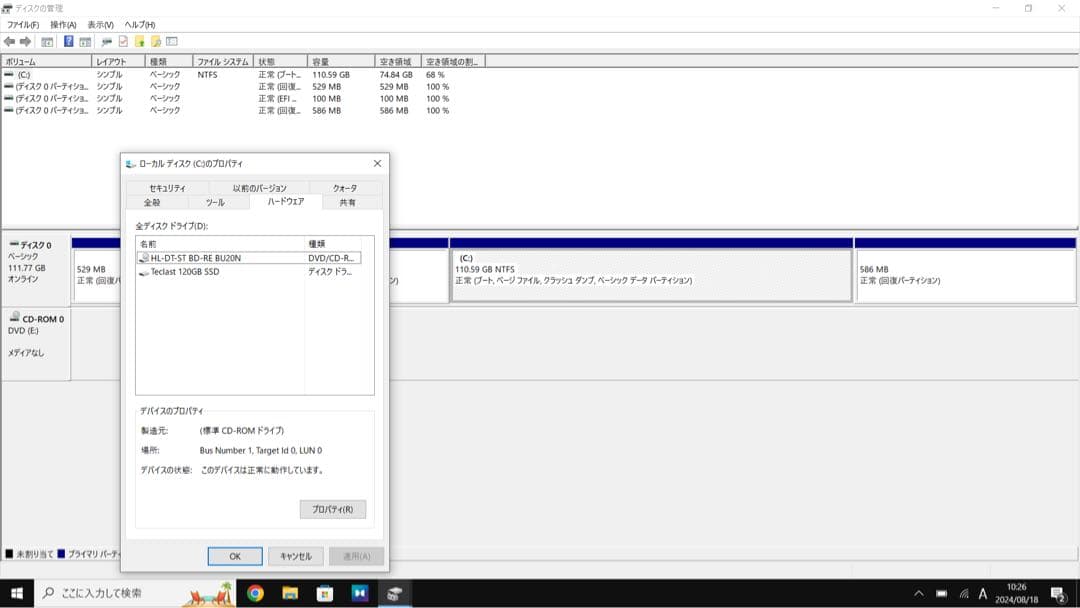
Task: Expand hidden system tray icons chevron
Action: [x=919, y=593]
